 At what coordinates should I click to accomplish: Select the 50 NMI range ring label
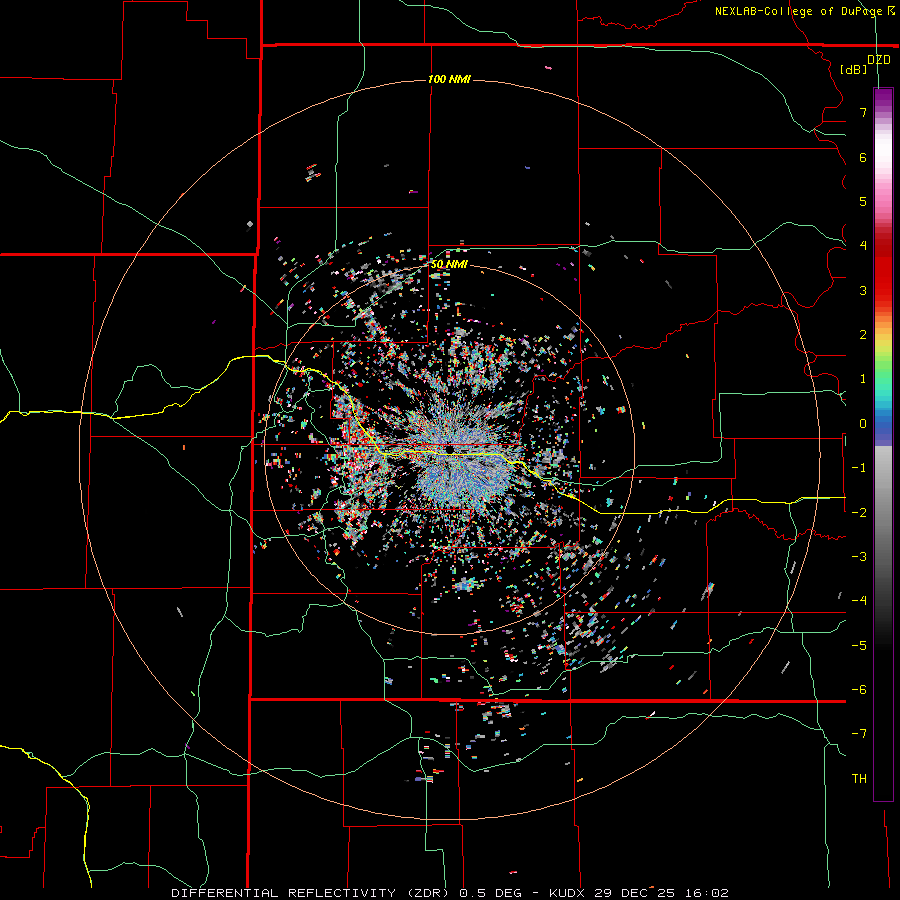[x=449, y=264]
